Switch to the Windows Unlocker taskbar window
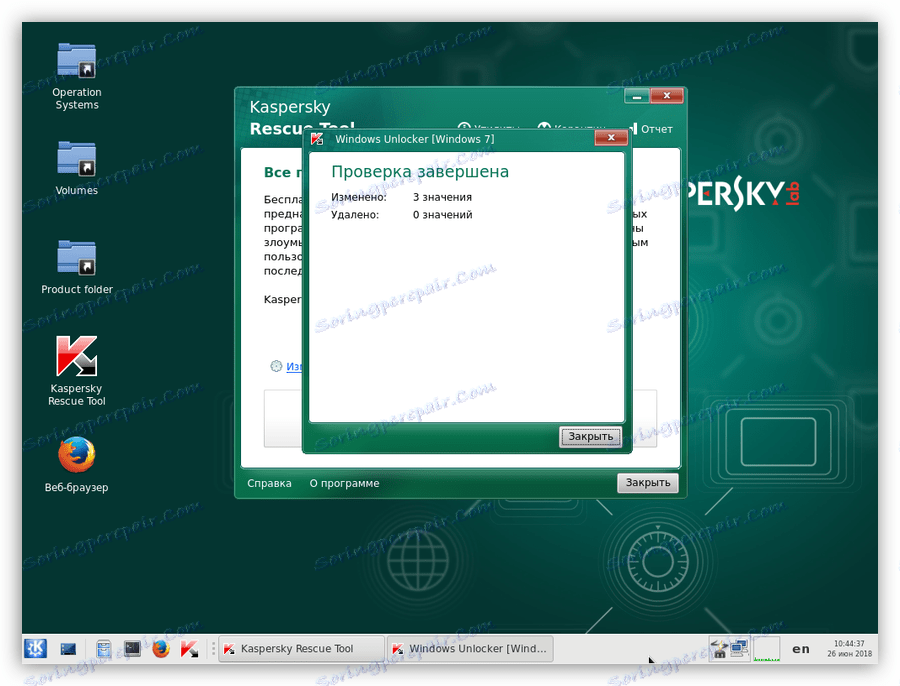900x686 pixels. click(470, 648)
